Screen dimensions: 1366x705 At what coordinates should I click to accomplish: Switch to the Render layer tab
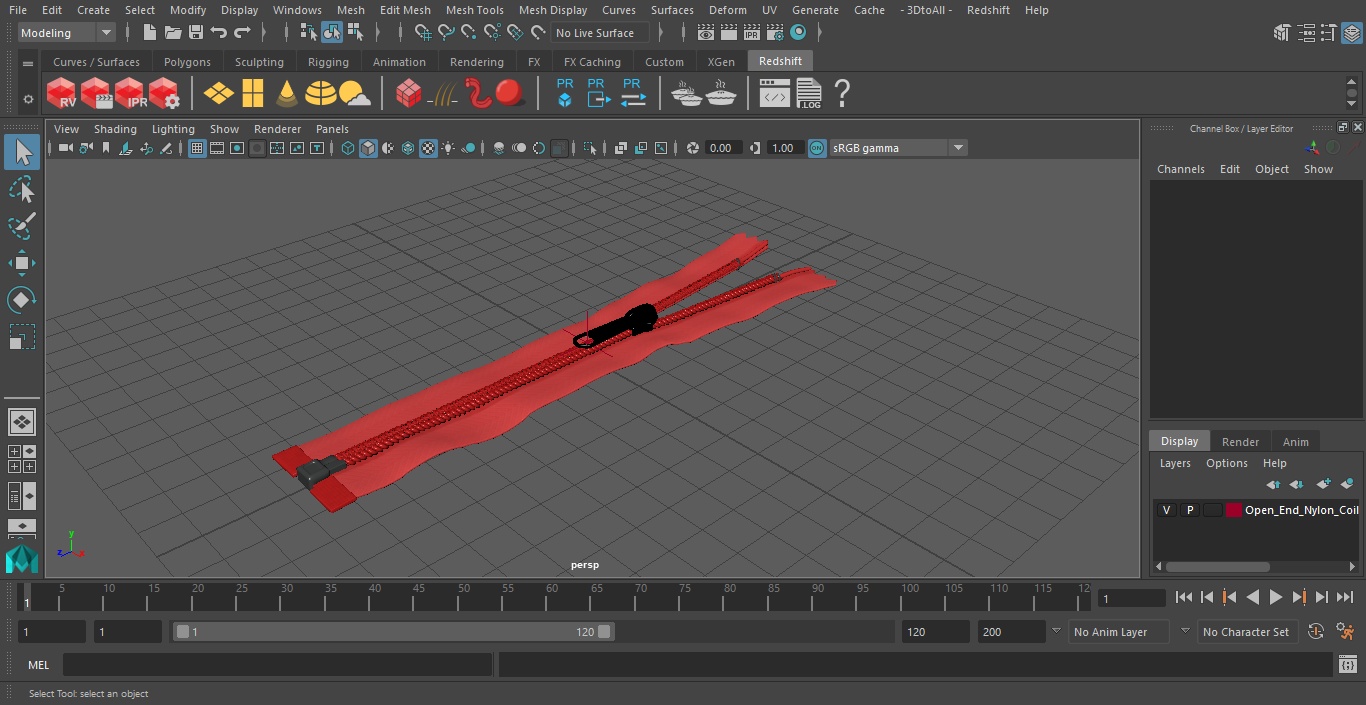(x=1240, y=442)
